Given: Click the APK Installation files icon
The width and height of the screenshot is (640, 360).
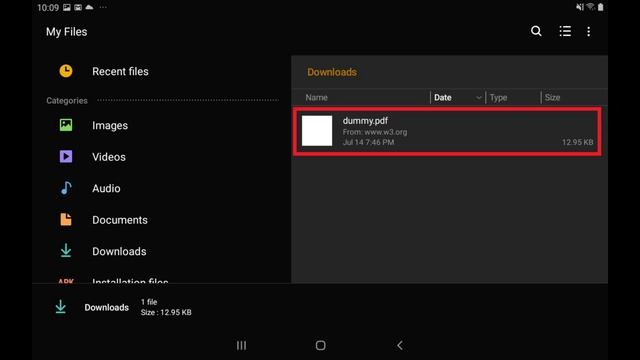Looking at the screenshot, I should pos(66,281).
